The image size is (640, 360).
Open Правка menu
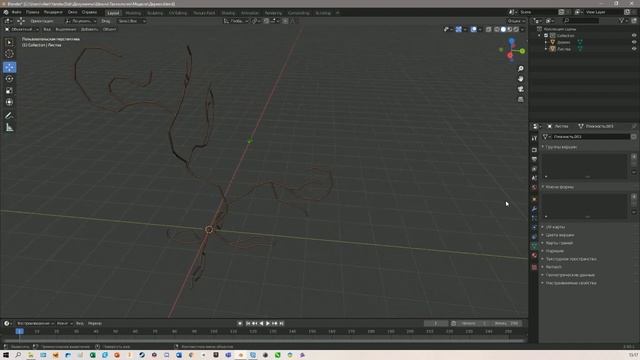[33, 12]
